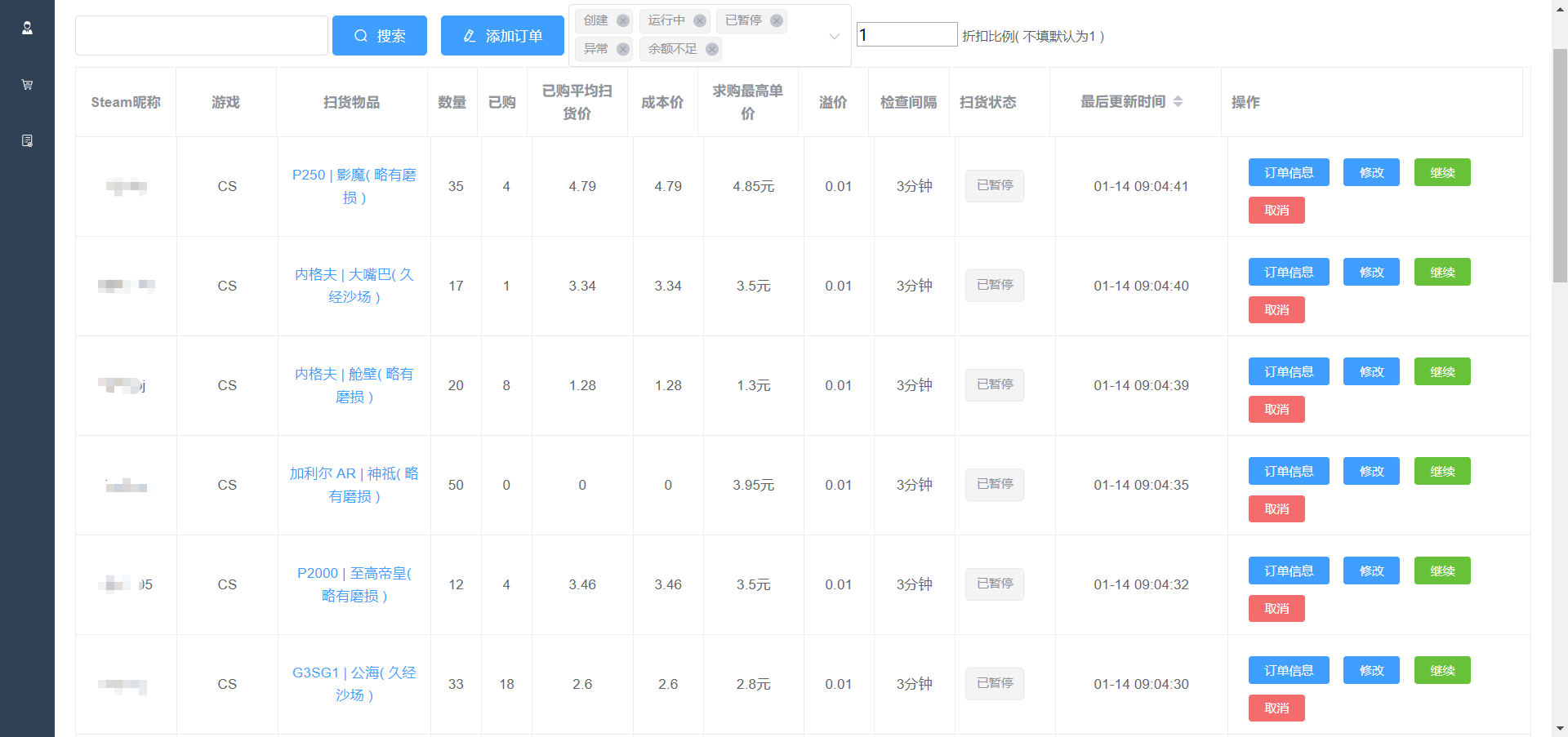This screenshot has height=737, width=1568.
Task: Select timestamp 01-14 09:04:30
Action: 1141,684
